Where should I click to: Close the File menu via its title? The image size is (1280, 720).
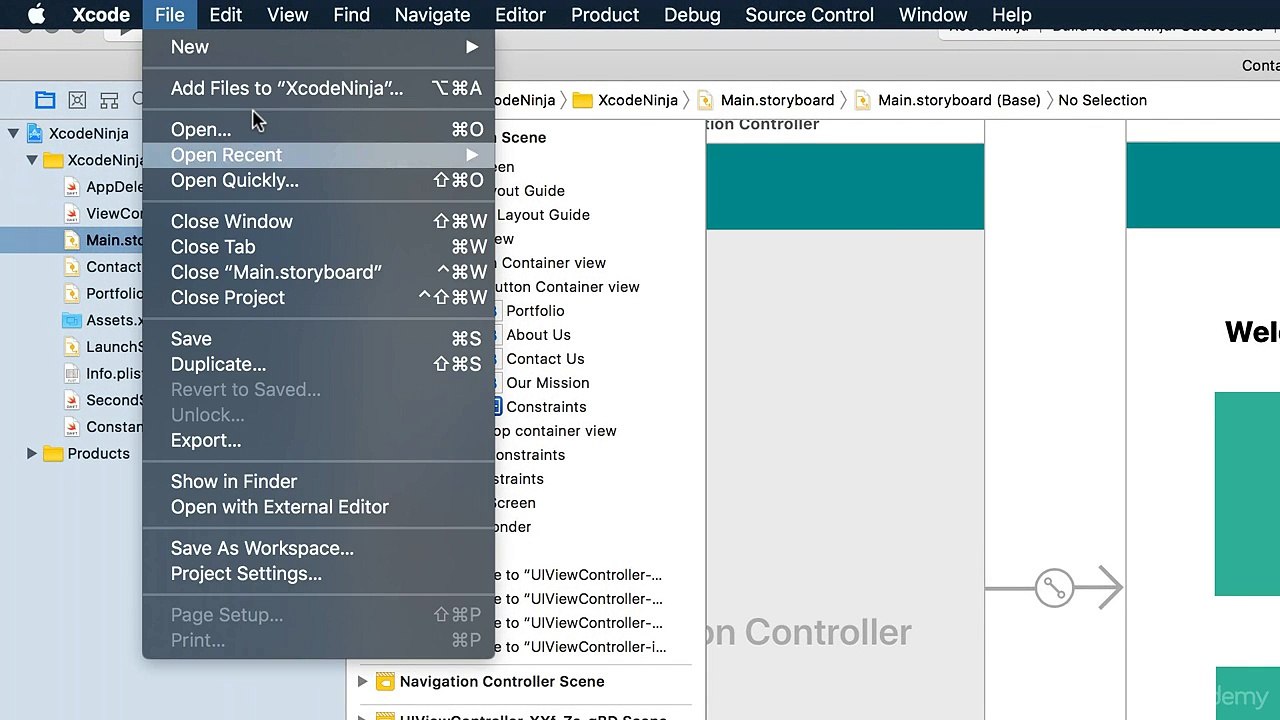170,15
